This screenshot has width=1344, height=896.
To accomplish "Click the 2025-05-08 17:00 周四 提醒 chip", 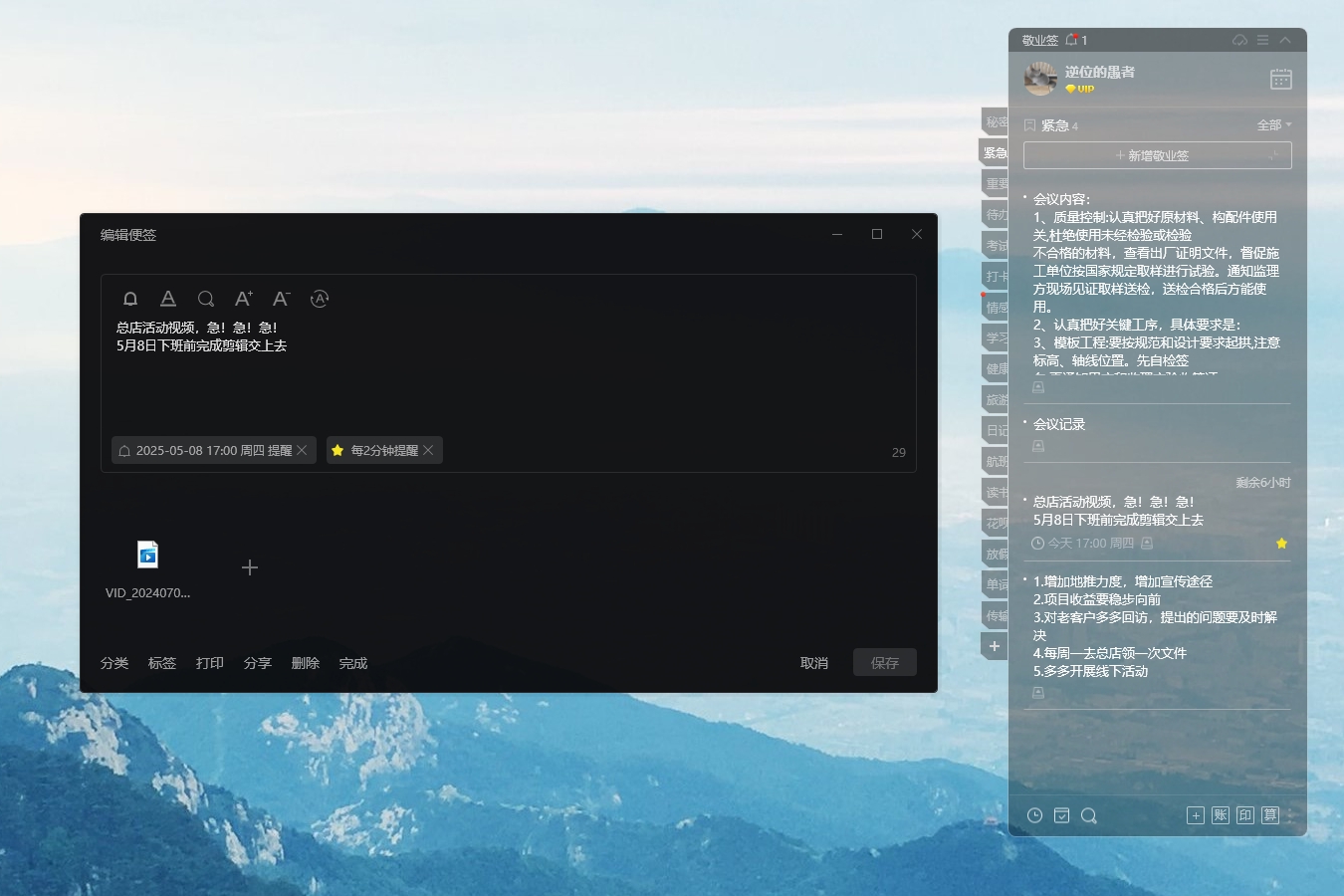I will 214,450.
